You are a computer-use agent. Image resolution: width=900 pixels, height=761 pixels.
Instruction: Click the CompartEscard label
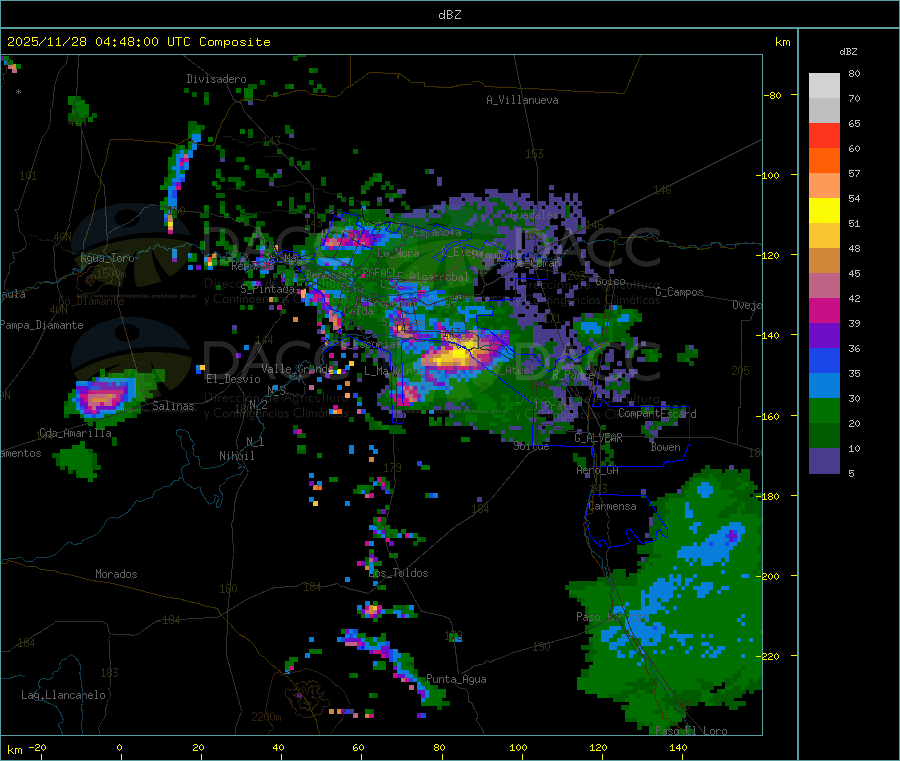[x=657, y=414]
